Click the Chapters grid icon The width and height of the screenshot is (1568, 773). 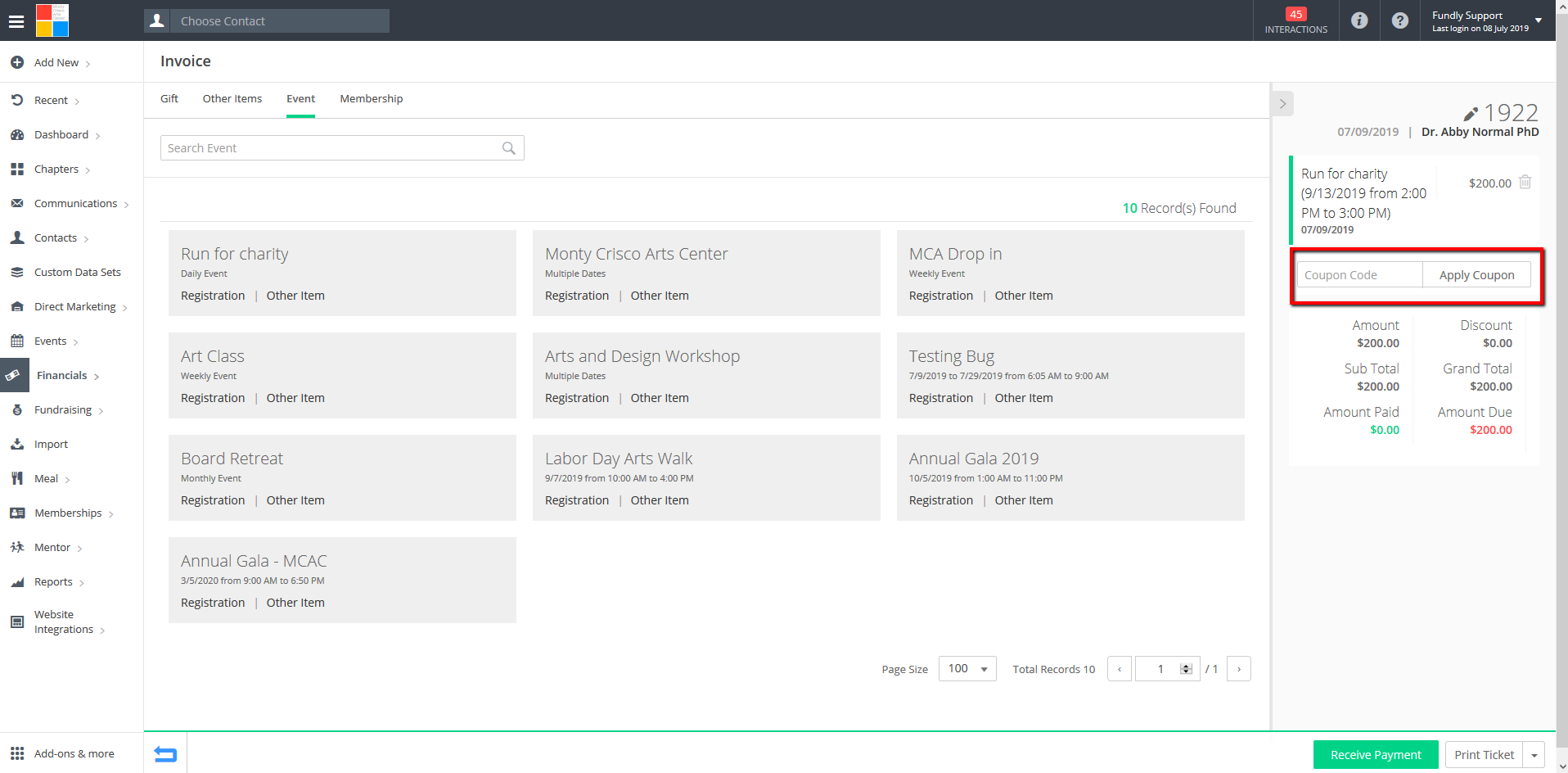pyautogui.click(x=17, y=169)
